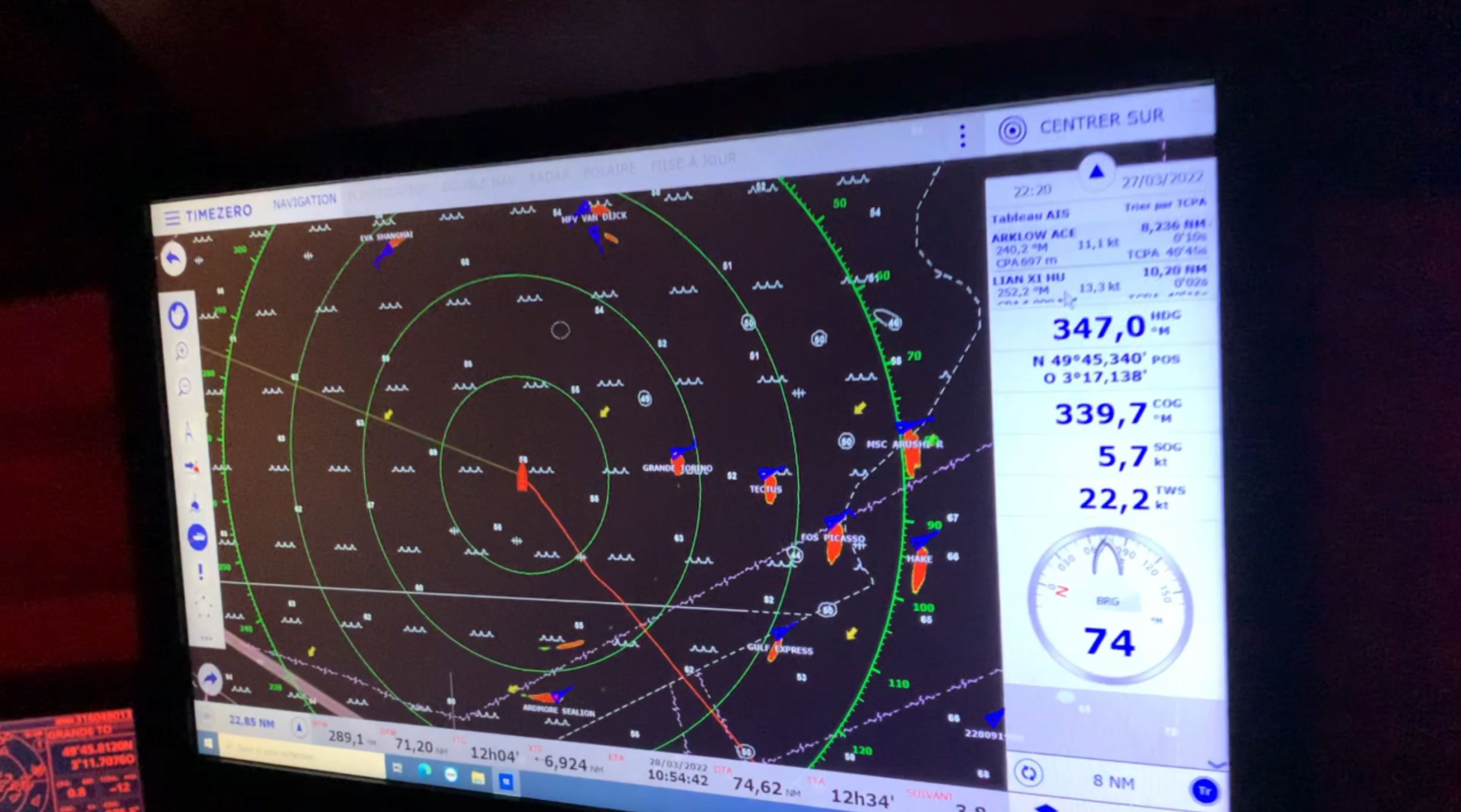Select the Pan hand tool
Screen dimensions: 1461x812
tap(179, 314)
